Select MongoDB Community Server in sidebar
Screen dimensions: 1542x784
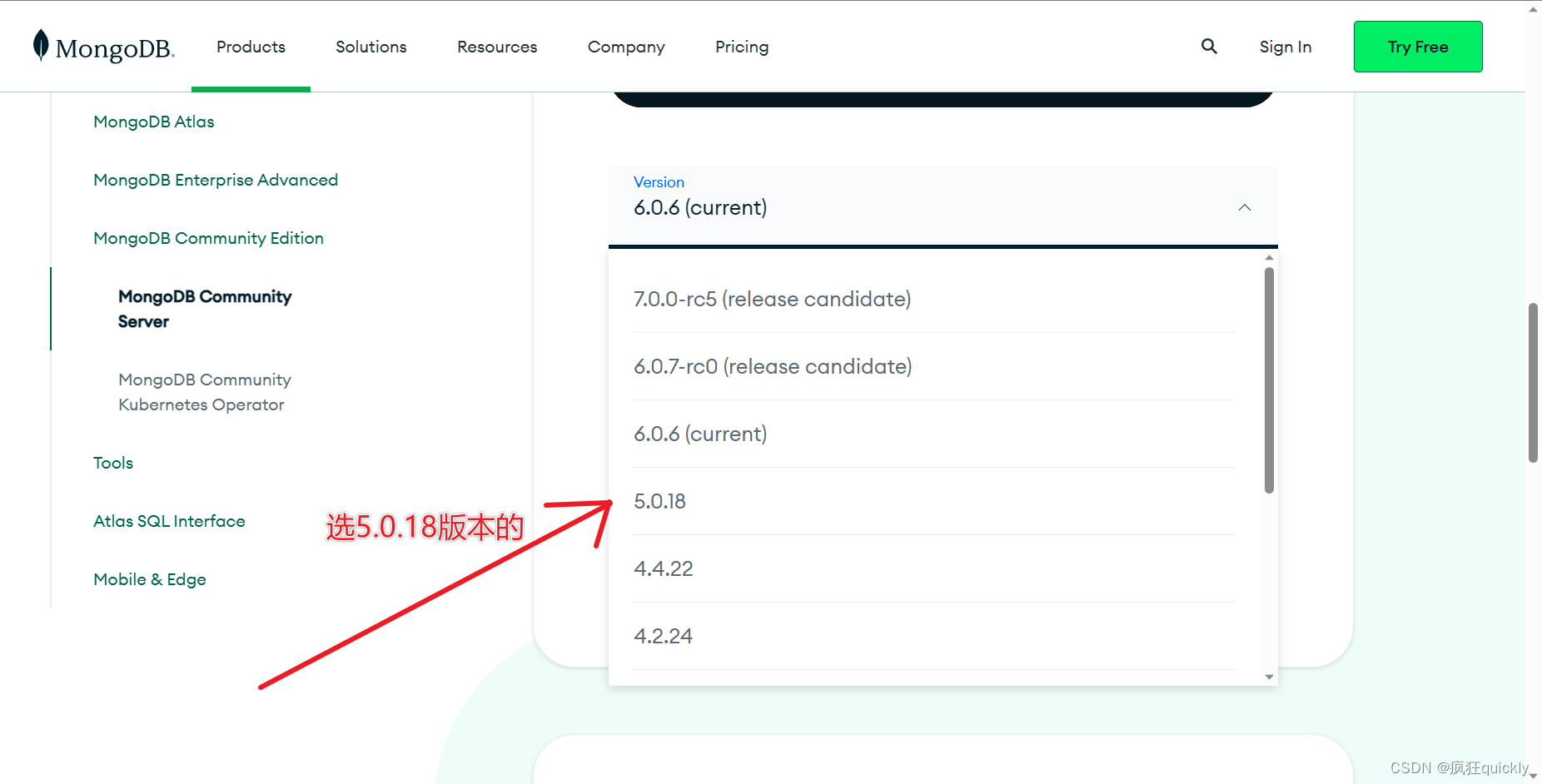click(205, 309)
